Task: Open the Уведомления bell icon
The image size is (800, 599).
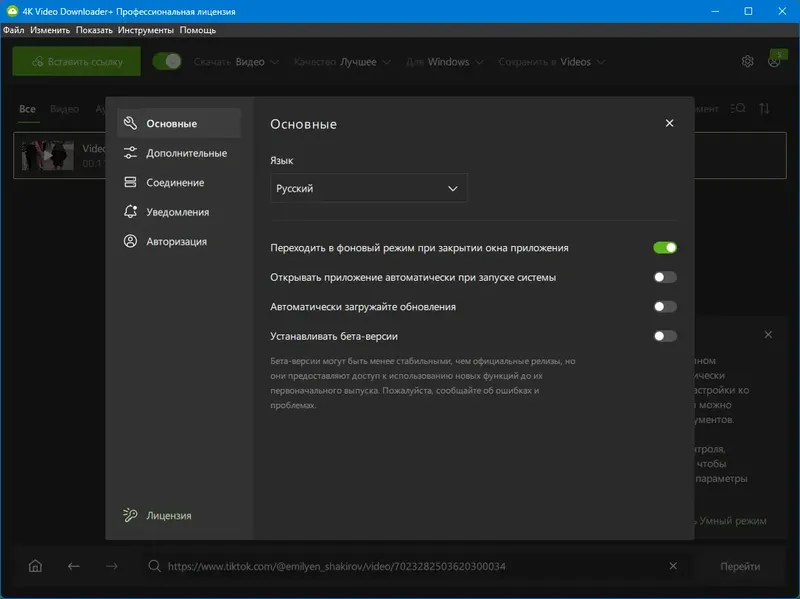Action: pyautogui.click(x=131, y=212)
